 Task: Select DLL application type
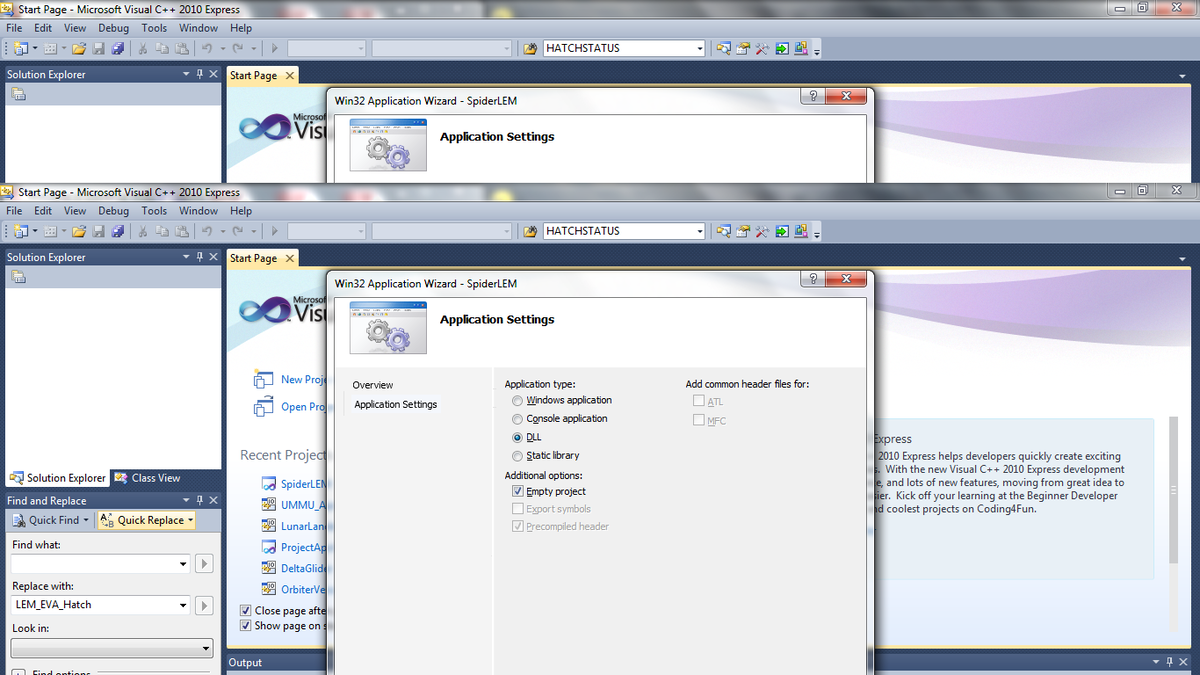click(517, 437)
